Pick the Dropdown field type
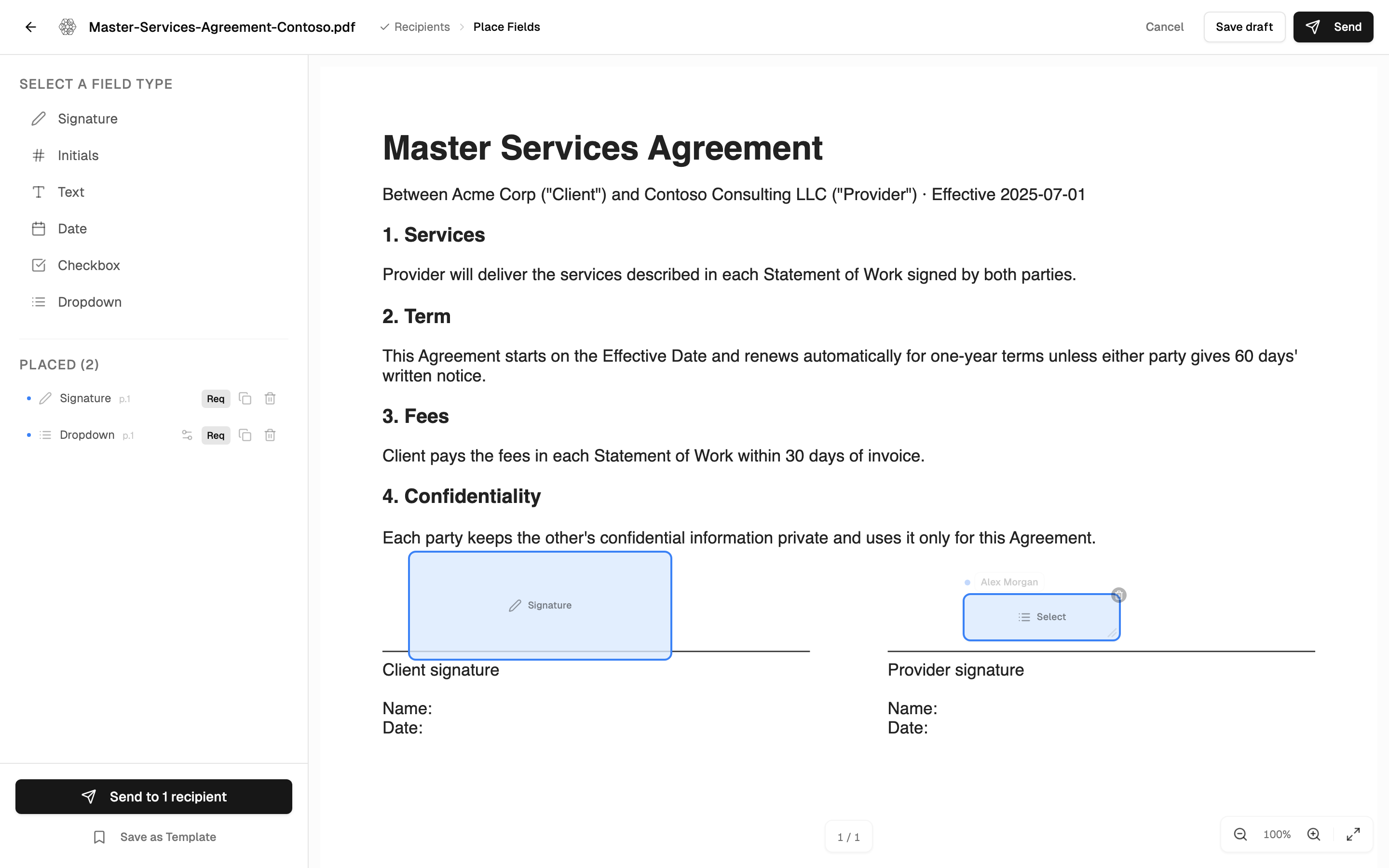The height and width of the screenshot is (868, 1389). click(154, 302)
